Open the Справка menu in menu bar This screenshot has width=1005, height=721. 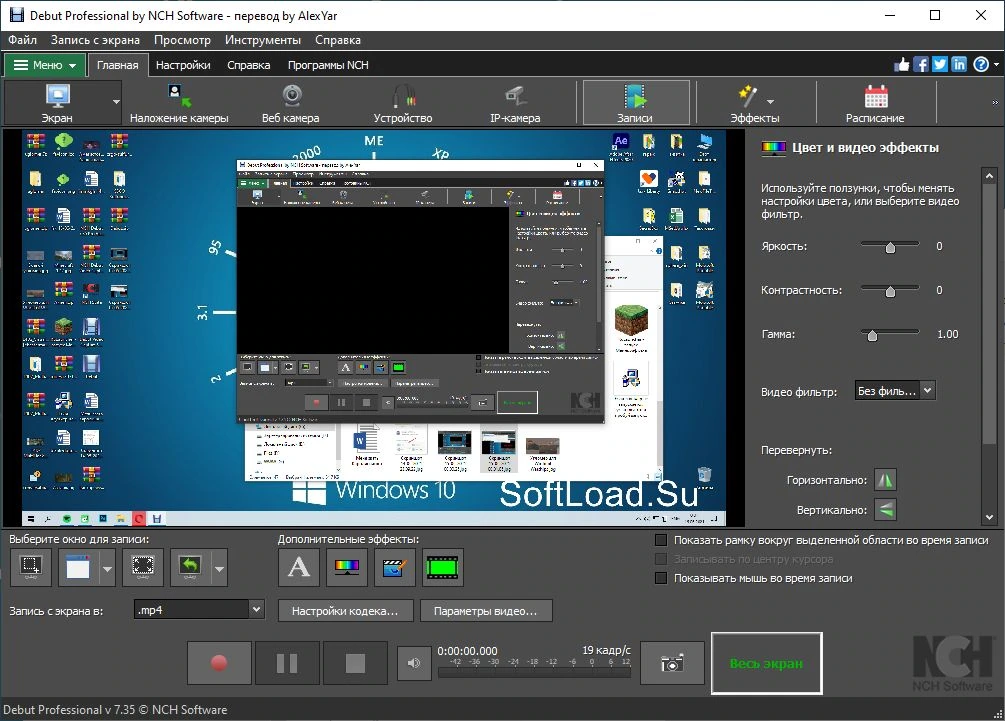click(x=338, y=40)
